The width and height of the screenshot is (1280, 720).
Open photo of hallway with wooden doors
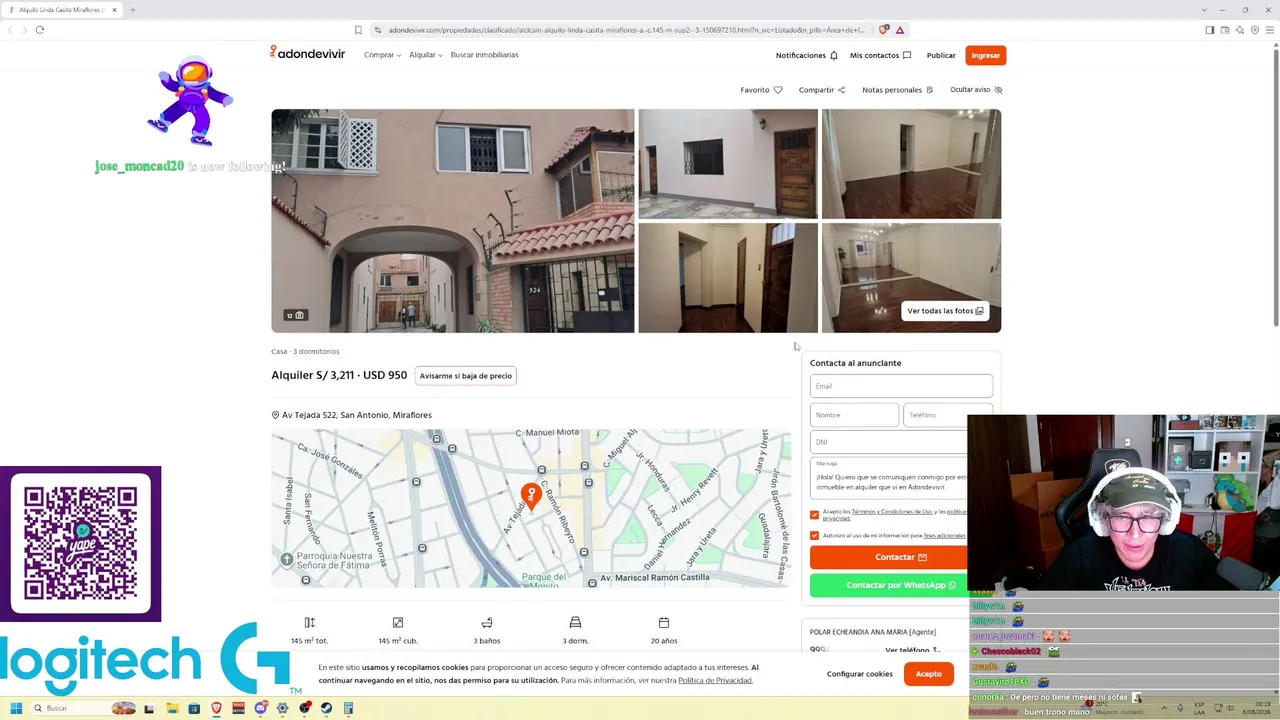tap(728, 277)
